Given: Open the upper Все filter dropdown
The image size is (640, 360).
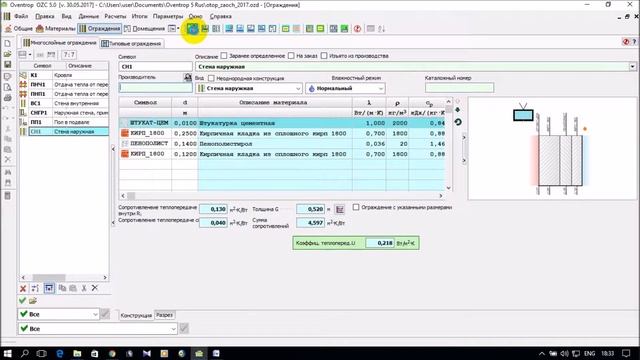Looking at the screenshot, I should point(58,314).
